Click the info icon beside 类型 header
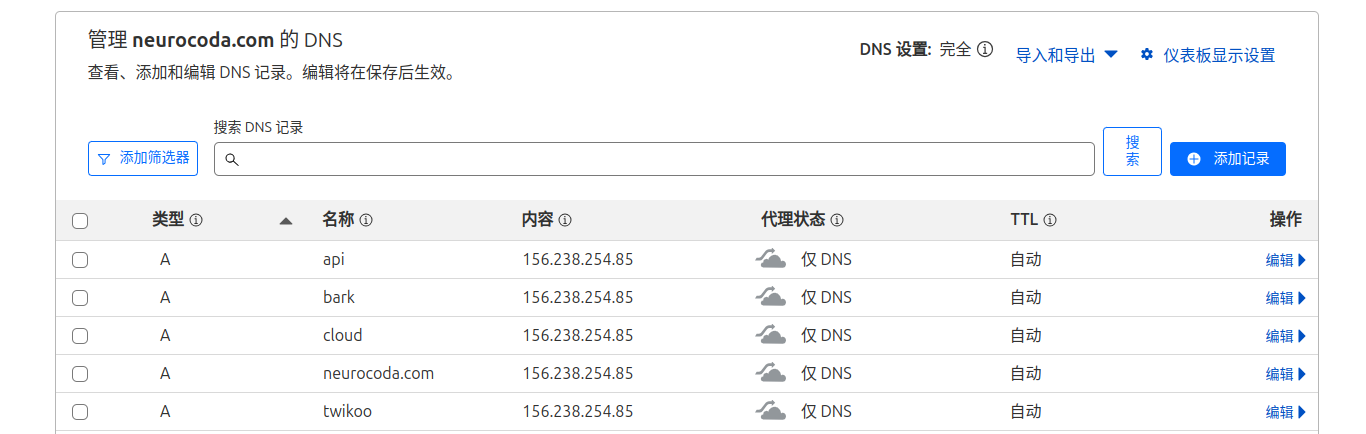Image resolution: width=1366 pixels, height=434 pixels. [x=196, y=220]
